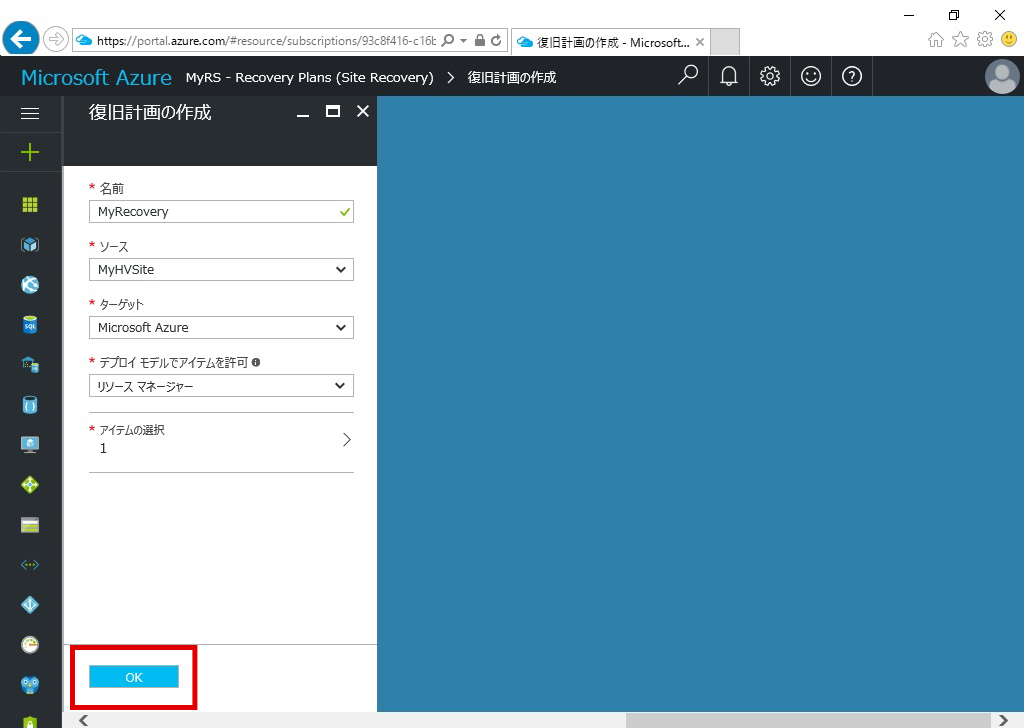Open SQL databases sidebar icon
1024x728 pixels.
pos(30,324)
